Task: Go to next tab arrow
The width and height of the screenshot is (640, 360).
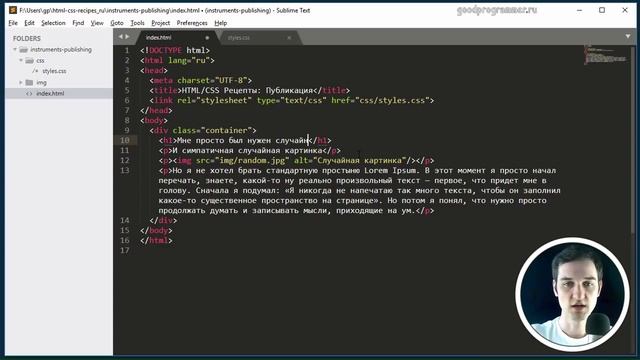Action: (127, 37)
